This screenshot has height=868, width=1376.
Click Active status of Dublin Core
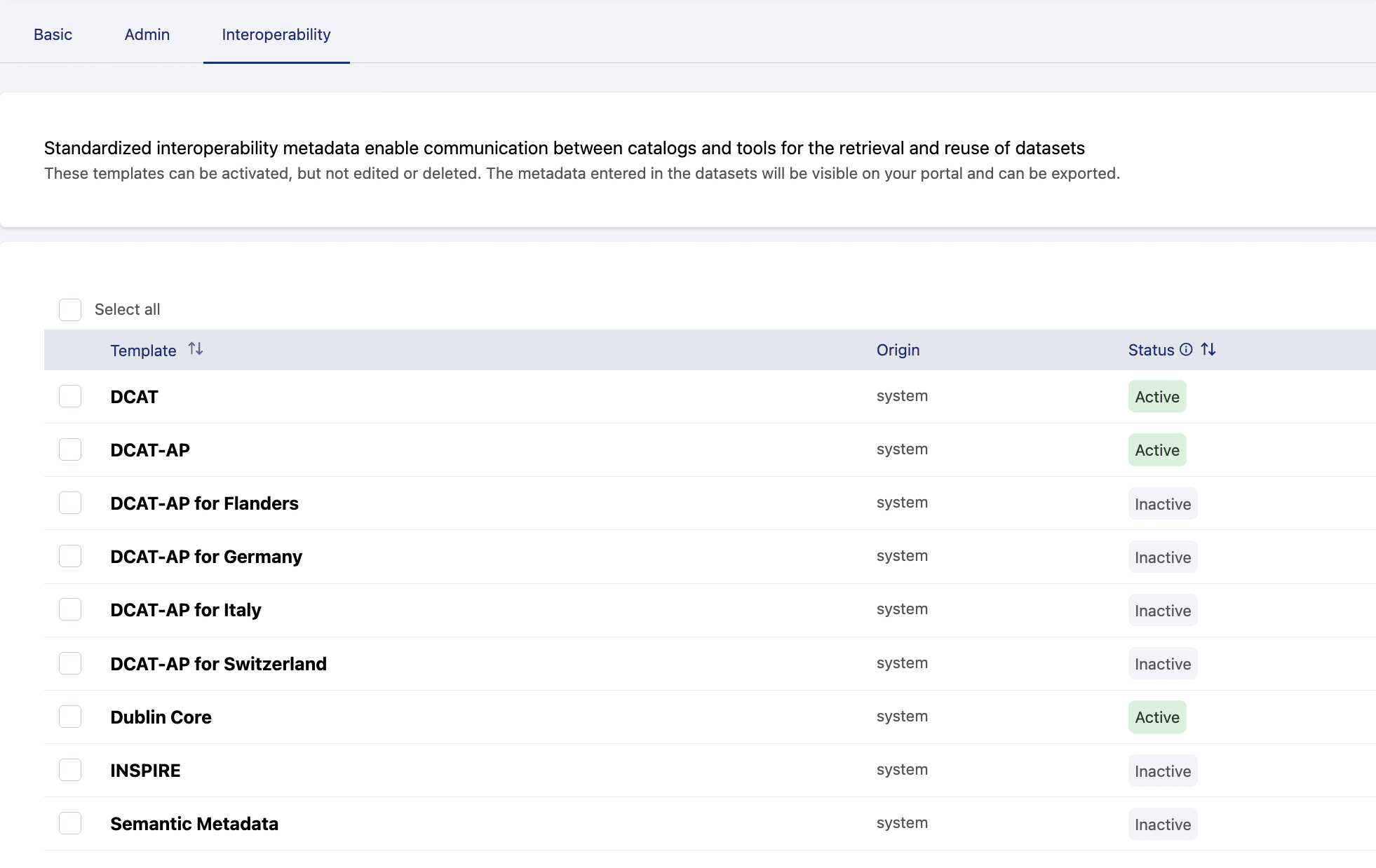click(1157, 717)
